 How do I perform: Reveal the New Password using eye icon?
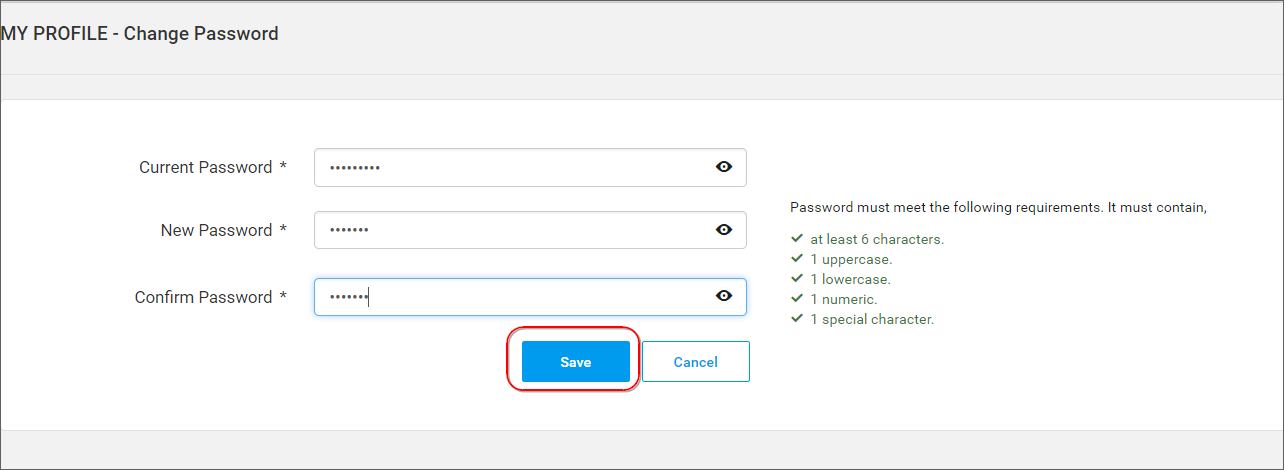click(x=724, y=230)
